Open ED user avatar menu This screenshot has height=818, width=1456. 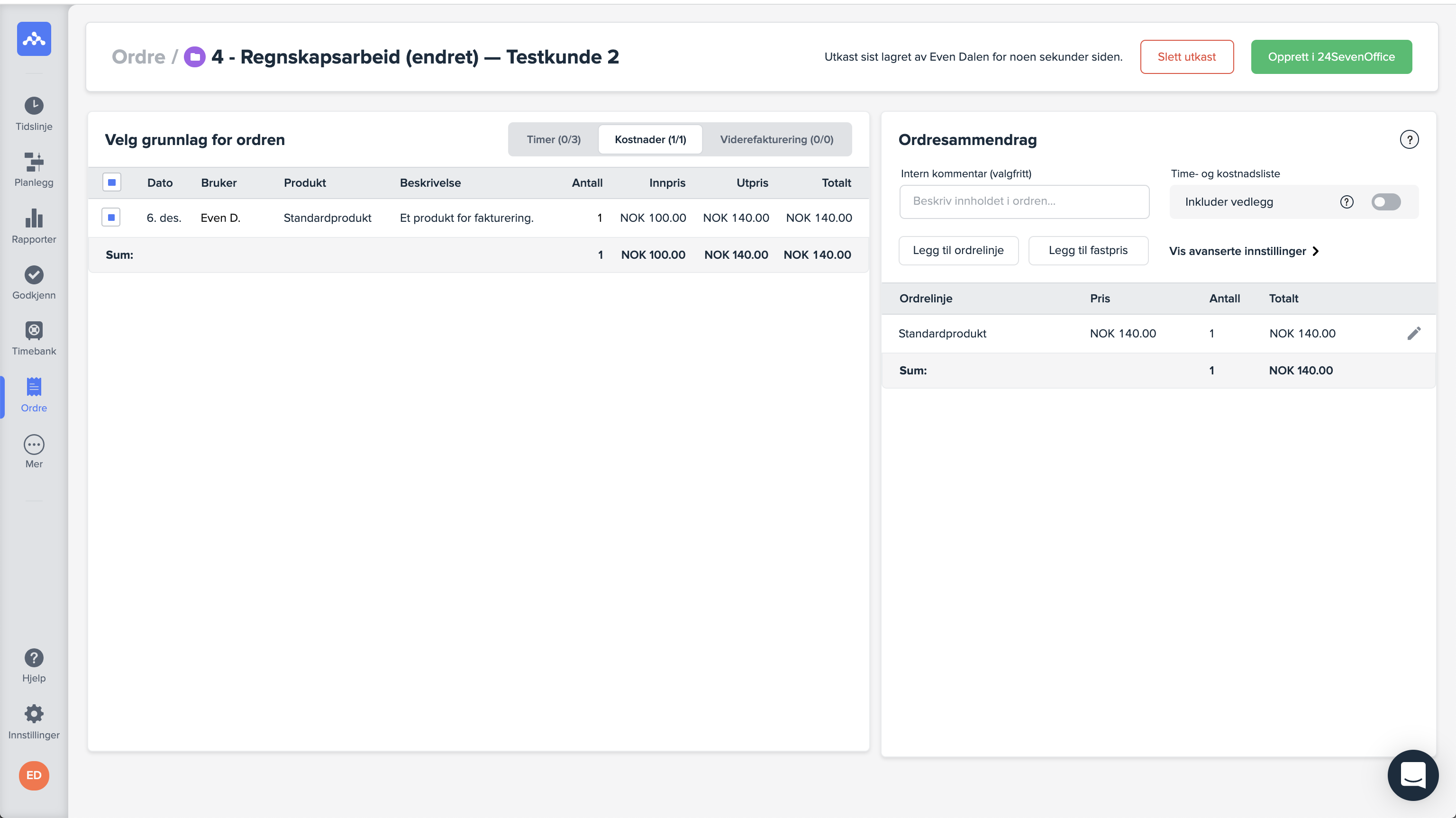click(34, 775)
